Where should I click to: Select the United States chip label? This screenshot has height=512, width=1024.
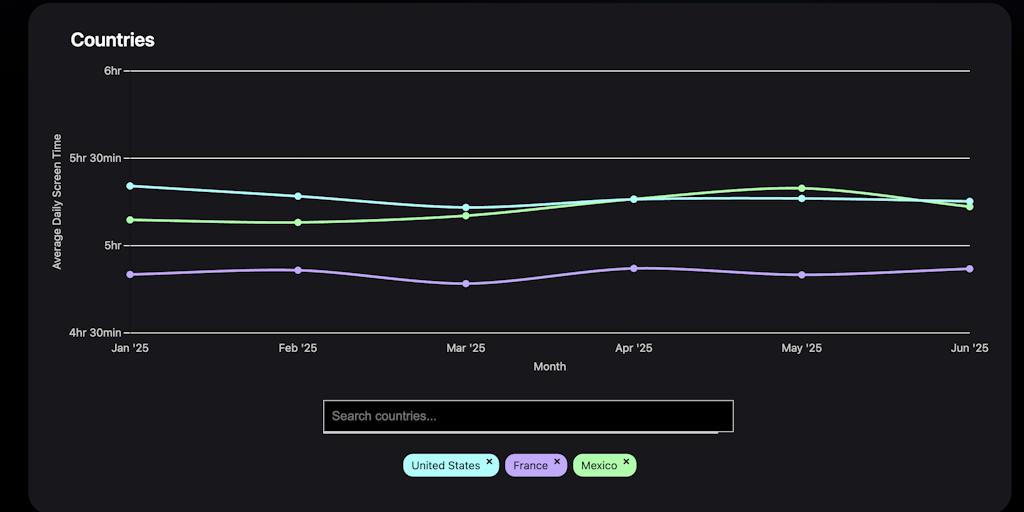tap(445, 466)
